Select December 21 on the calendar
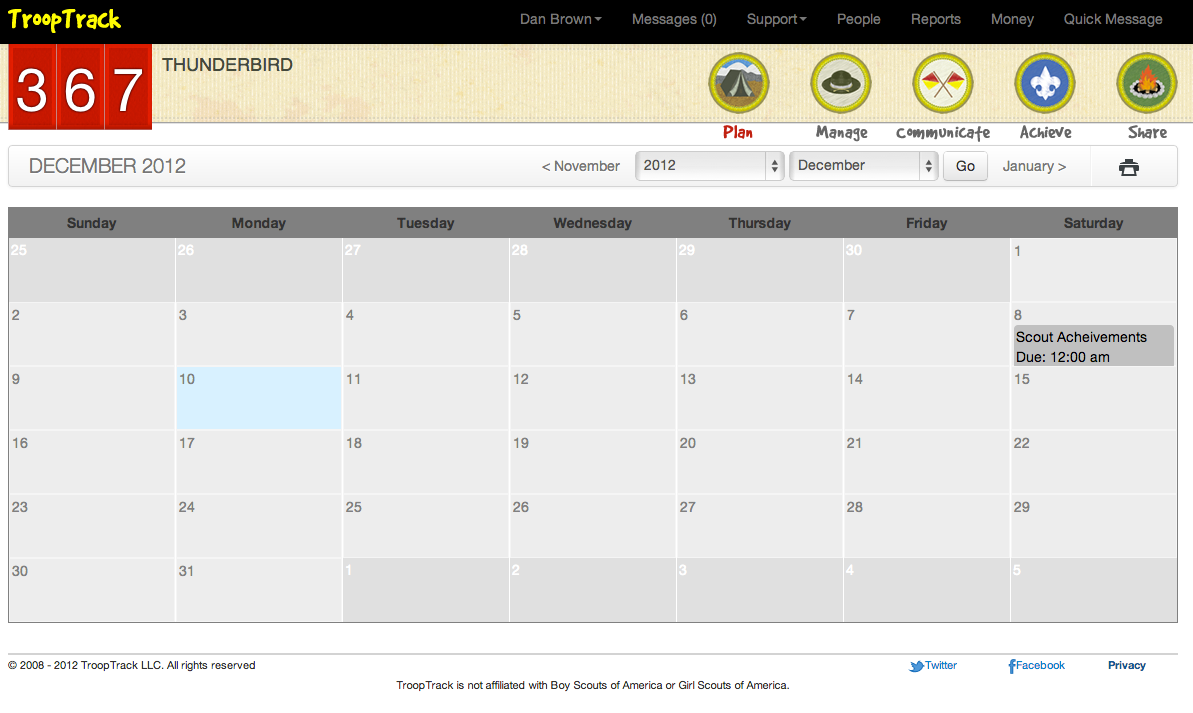This screenshot has height=713, width=1193. coord(927,462)
